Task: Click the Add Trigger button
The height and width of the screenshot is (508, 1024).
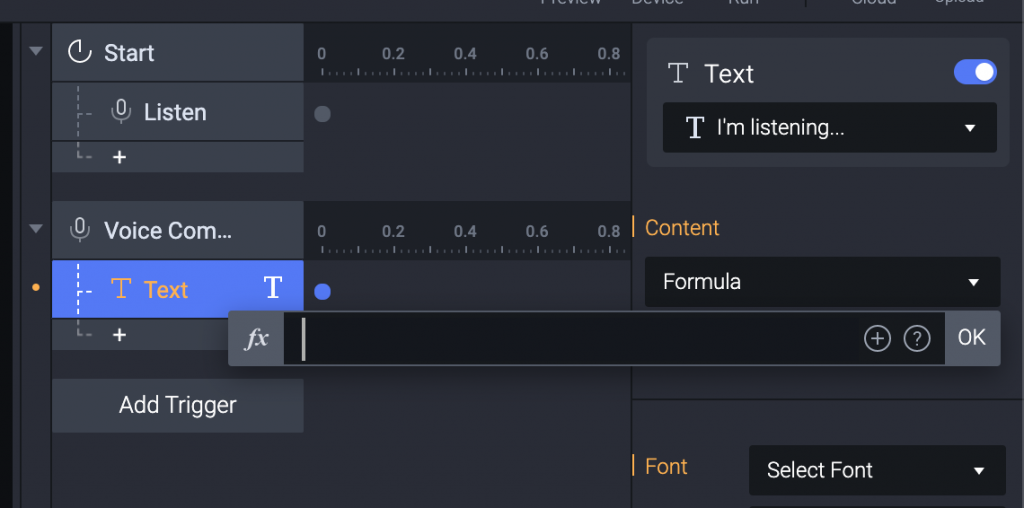Action: [178, 405]
